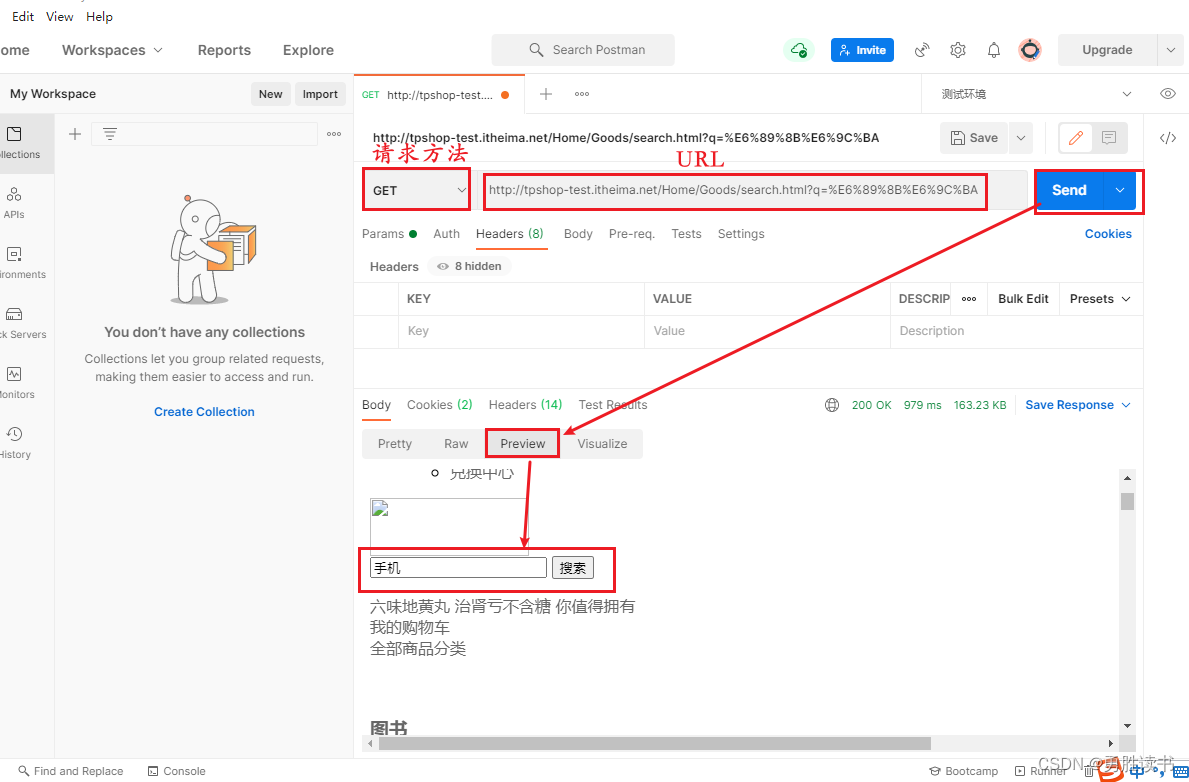1189x782 pixels.
Task: Open a new request tab with plus
Action: [546, 94]
